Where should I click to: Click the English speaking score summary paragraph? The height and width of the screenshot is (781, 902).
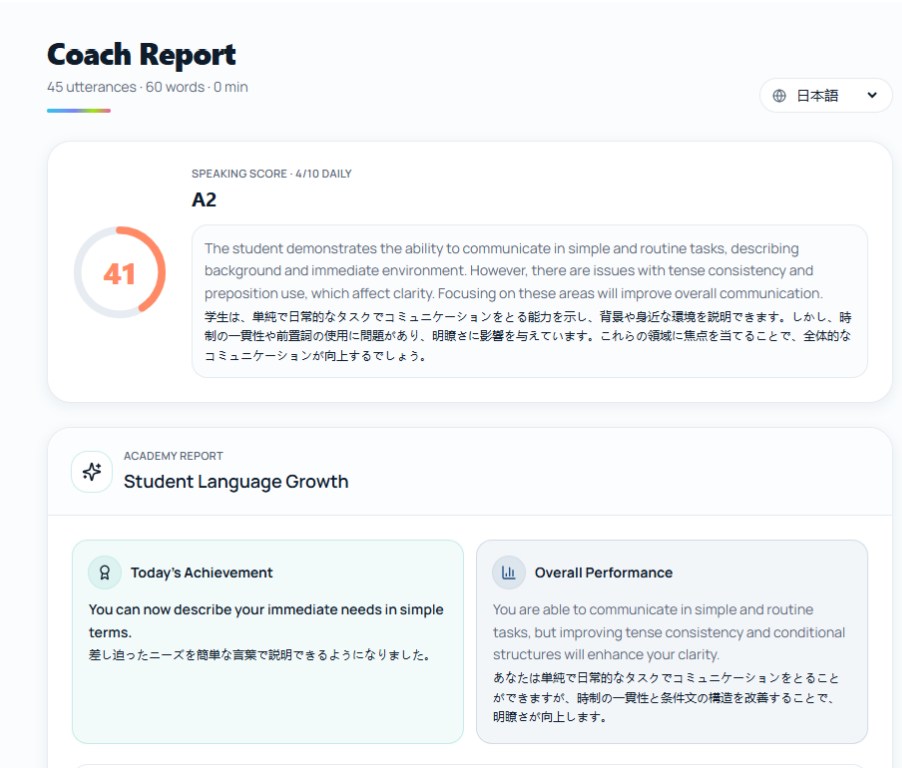click(x=513, y=271)
